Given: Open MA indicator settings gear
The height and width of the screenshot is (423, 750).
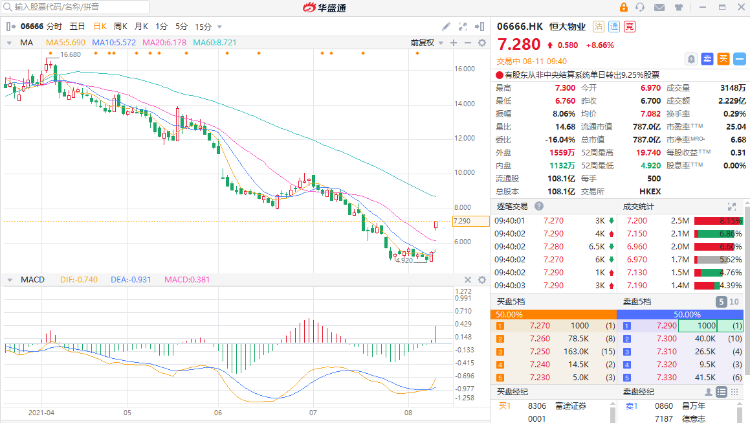Looking at the screenshot, I should (x=482, y=43).
